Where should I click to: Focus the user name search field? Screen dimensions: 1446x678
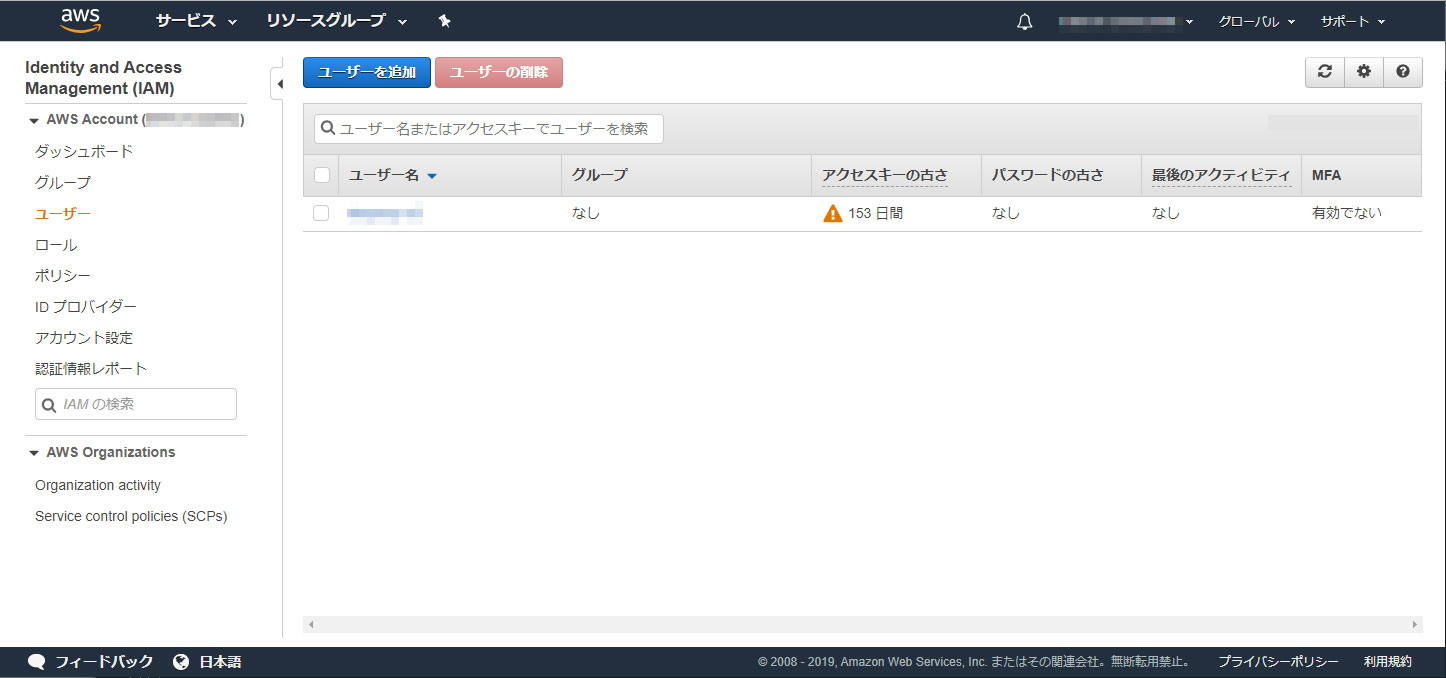489,129
